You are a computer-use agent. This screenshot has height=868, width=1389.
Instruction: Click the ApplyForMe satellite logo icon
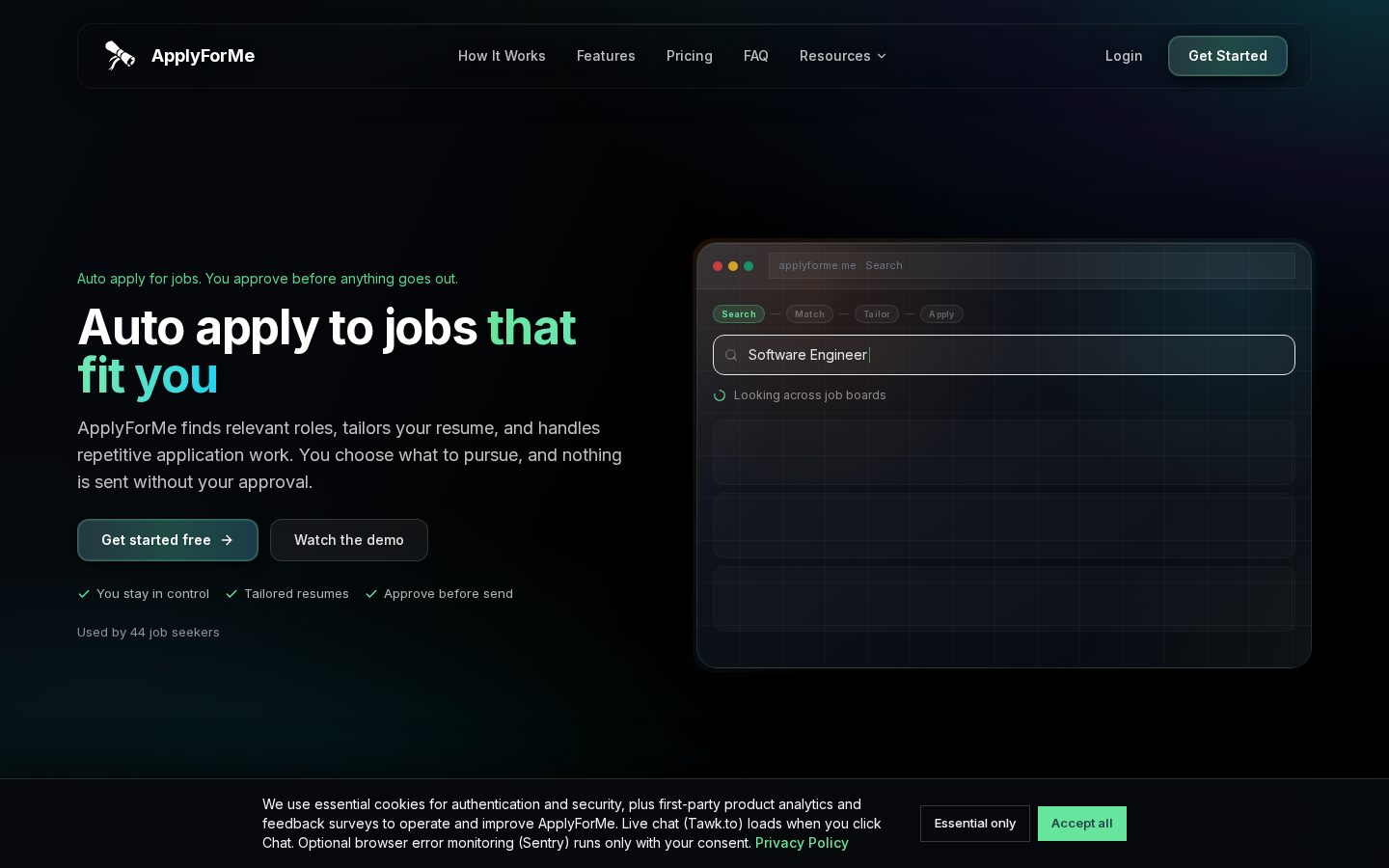(120, 56)
